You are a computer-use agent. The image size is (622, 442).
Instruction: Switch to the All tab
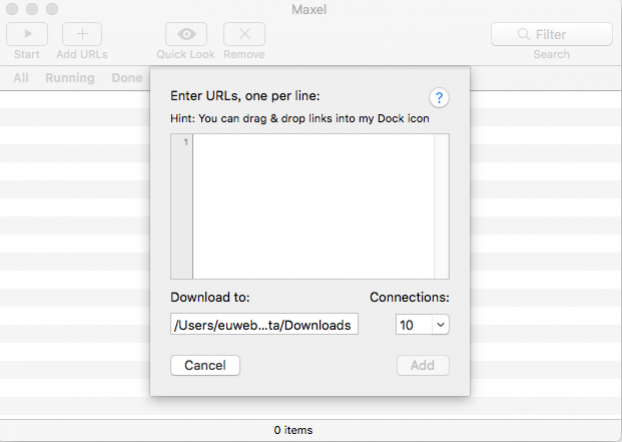point(21,78)
